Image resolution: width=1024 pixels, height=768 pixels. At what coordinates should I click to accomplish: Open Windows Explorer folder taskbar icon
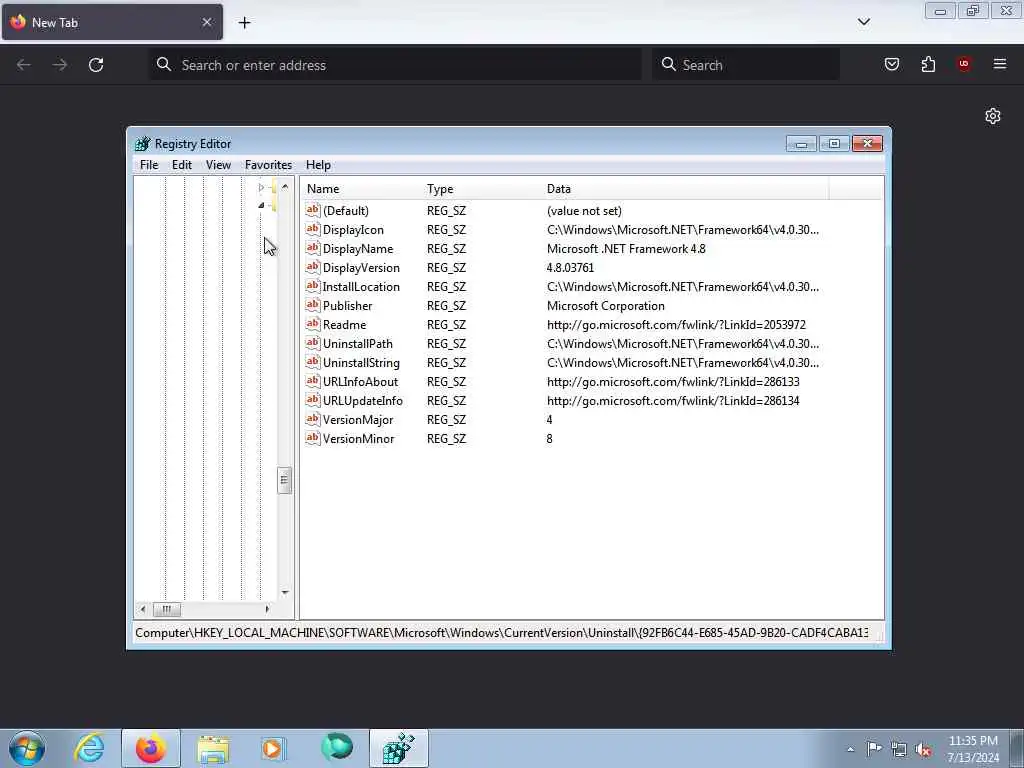click(x=213, y=748)
